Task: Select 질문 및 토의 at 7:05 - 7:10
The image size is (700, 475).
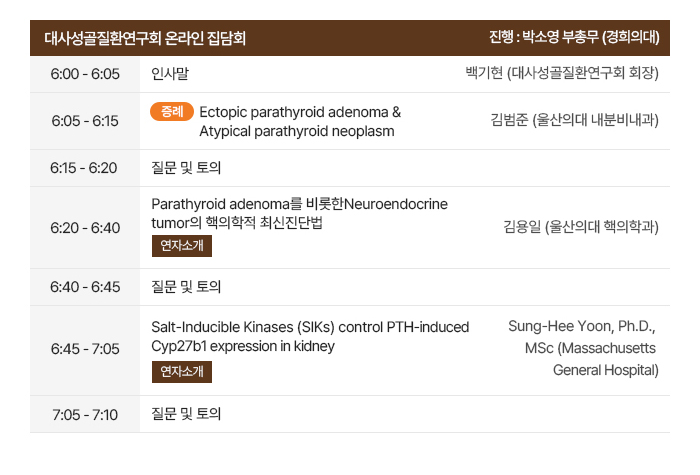Action: [x=186, y=414]
